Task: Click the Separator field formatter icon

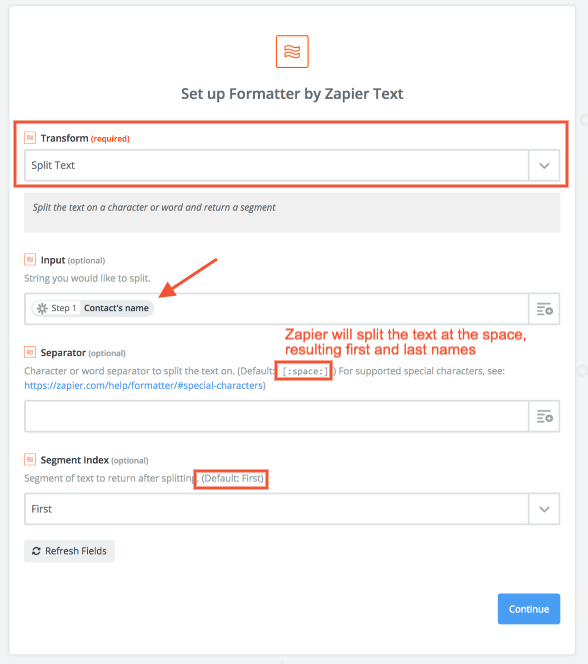Action: click(x=30, y=352)
